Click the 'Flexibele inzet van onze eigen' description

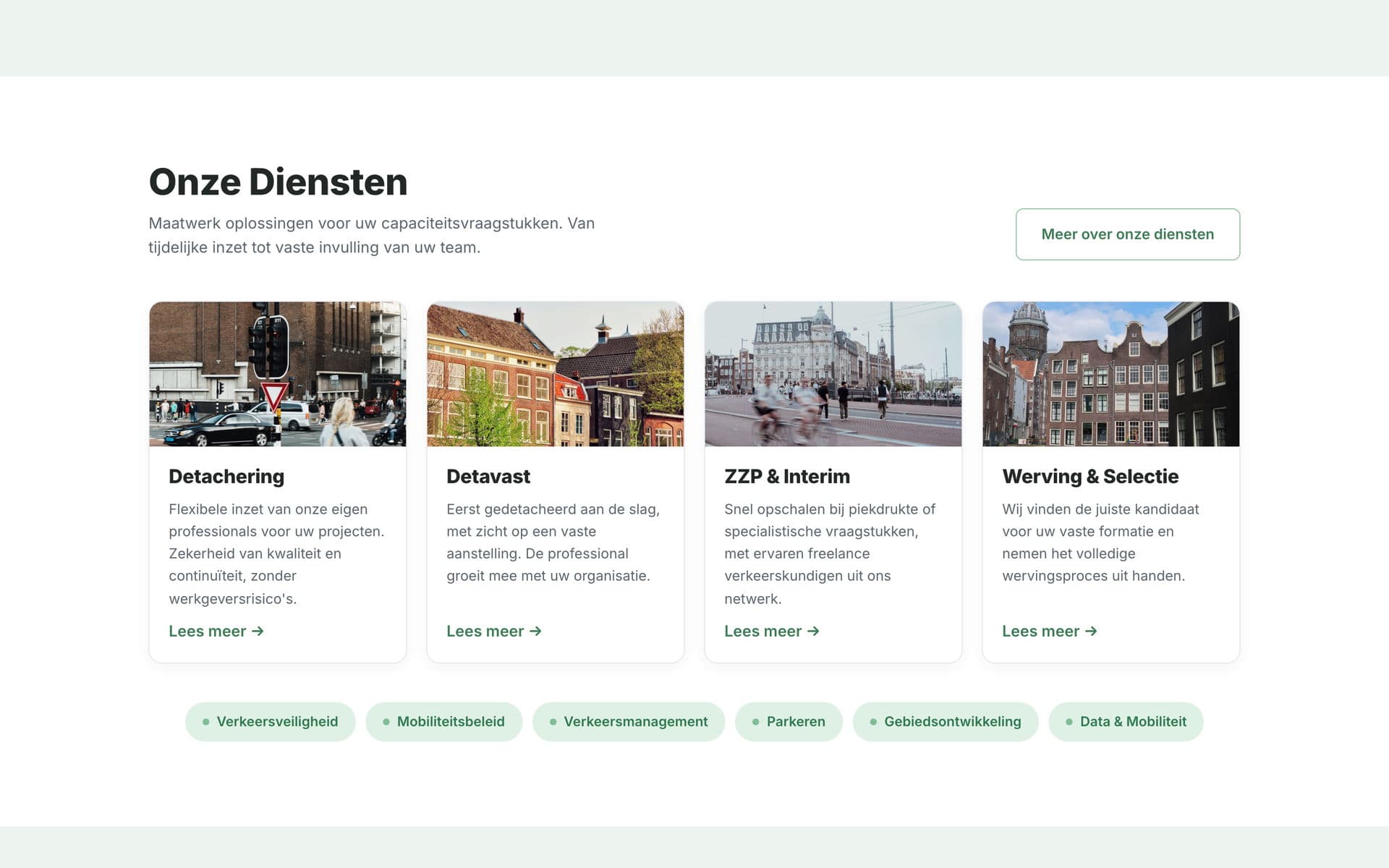(x=276, y=553)
